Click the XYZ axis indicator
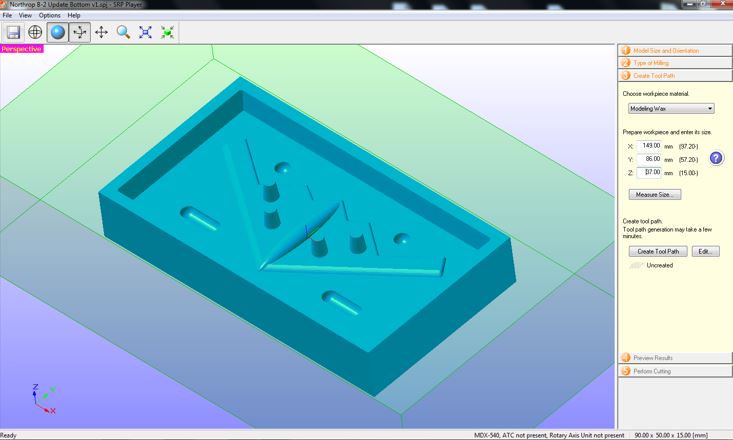 click(43, 399)
